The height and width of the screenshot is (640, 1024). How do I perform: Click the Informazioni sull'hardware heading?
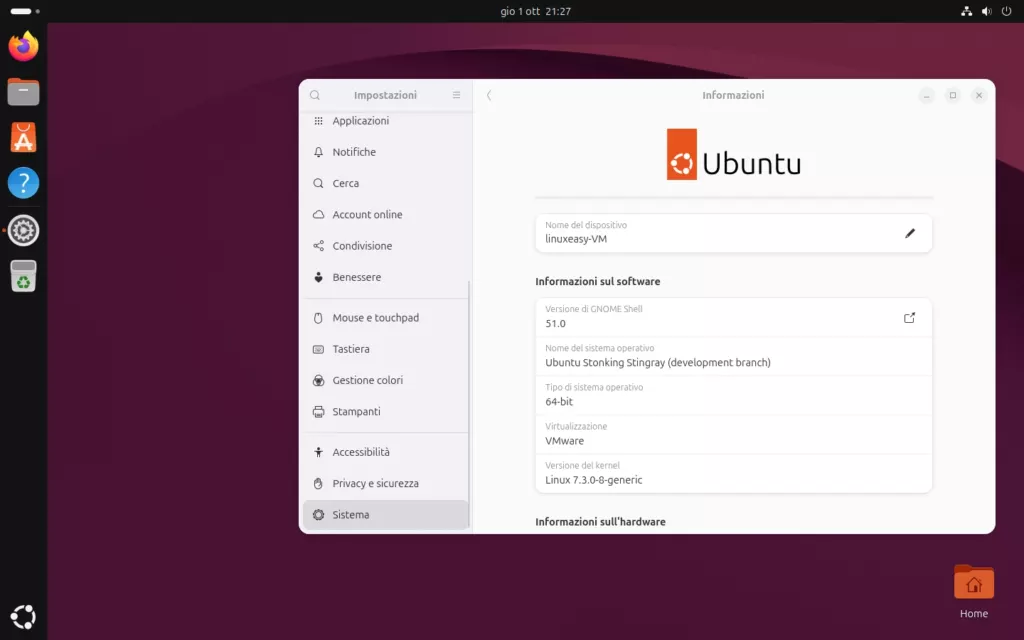click(x=600, y=522)
